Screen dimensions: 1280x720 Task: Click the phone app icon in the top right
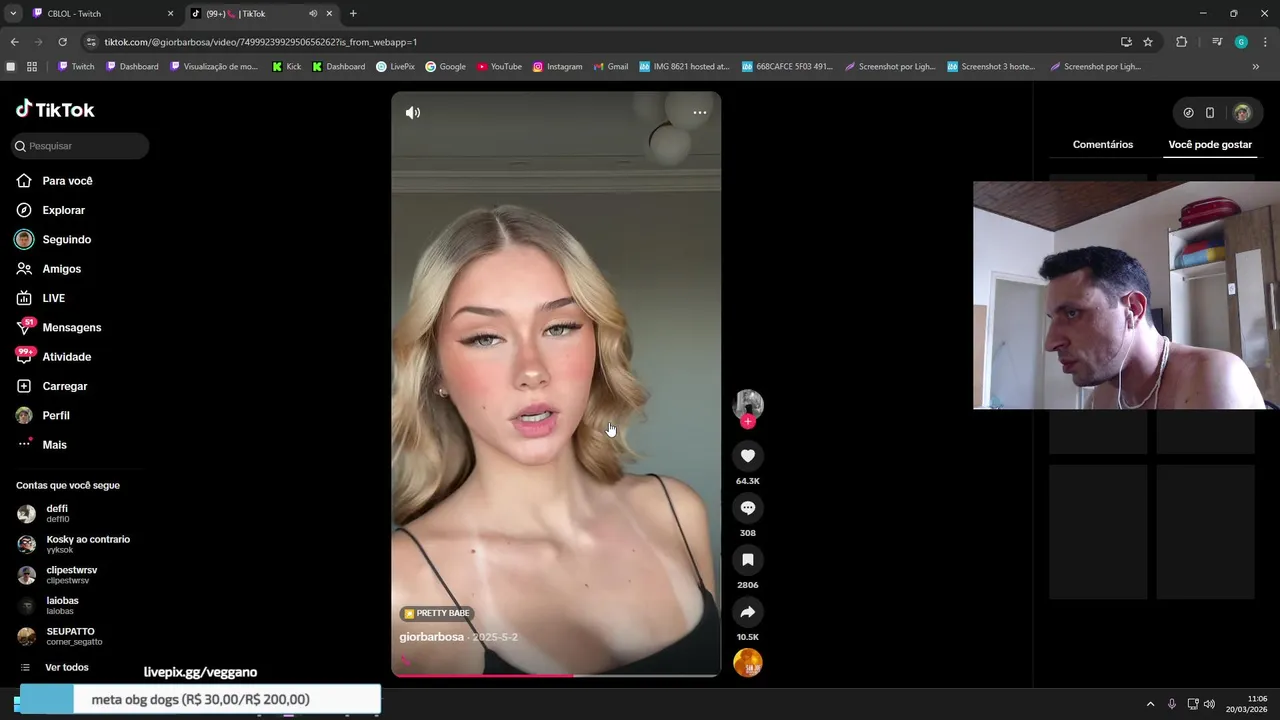1210,113
